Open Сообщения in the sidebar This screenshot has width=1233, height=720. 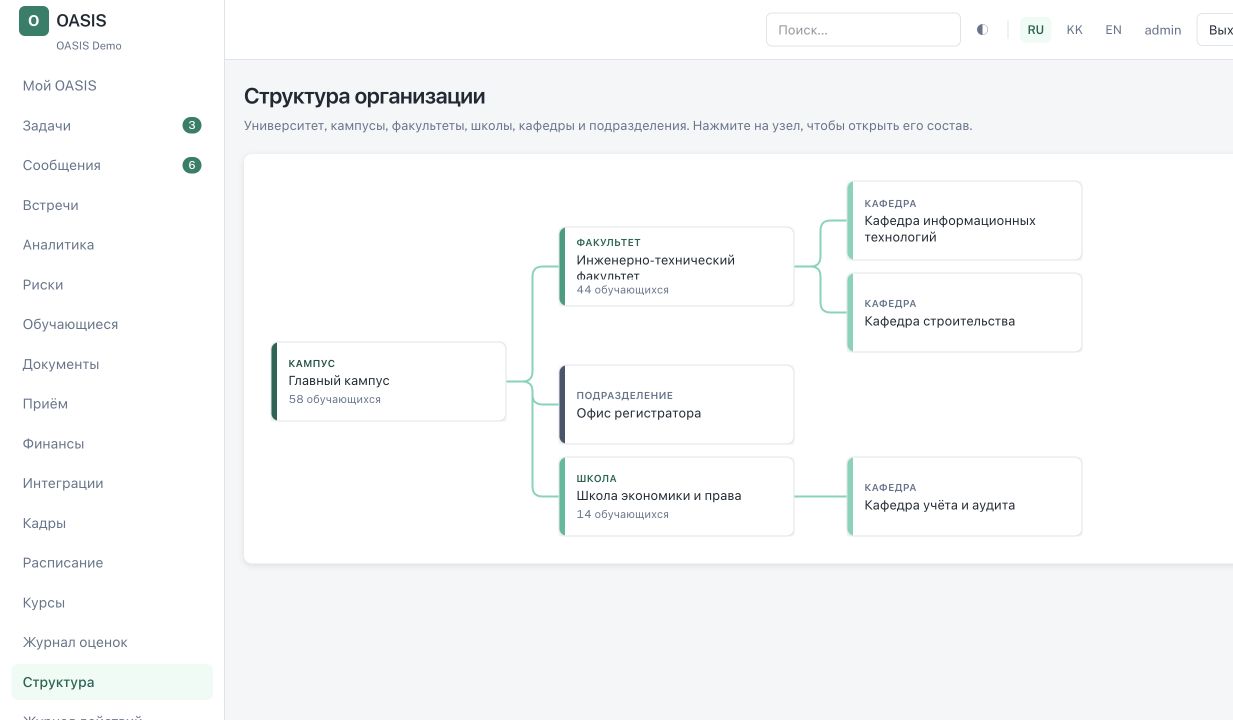tap(112, 165)
